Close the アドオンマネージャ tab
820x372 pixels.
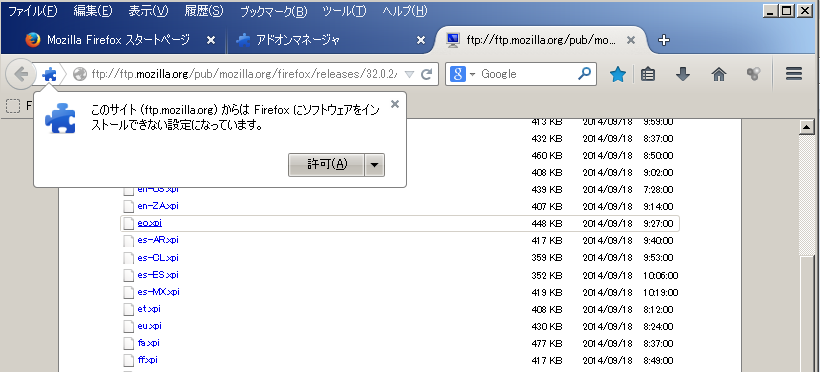point(420,40)
